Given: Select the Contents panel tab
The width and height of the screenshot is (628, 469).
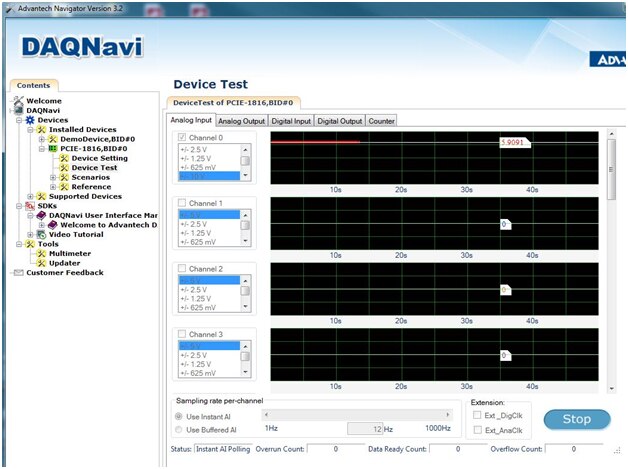Looking at the screenshot, I should pyautogui.click(x=34, y=85).
